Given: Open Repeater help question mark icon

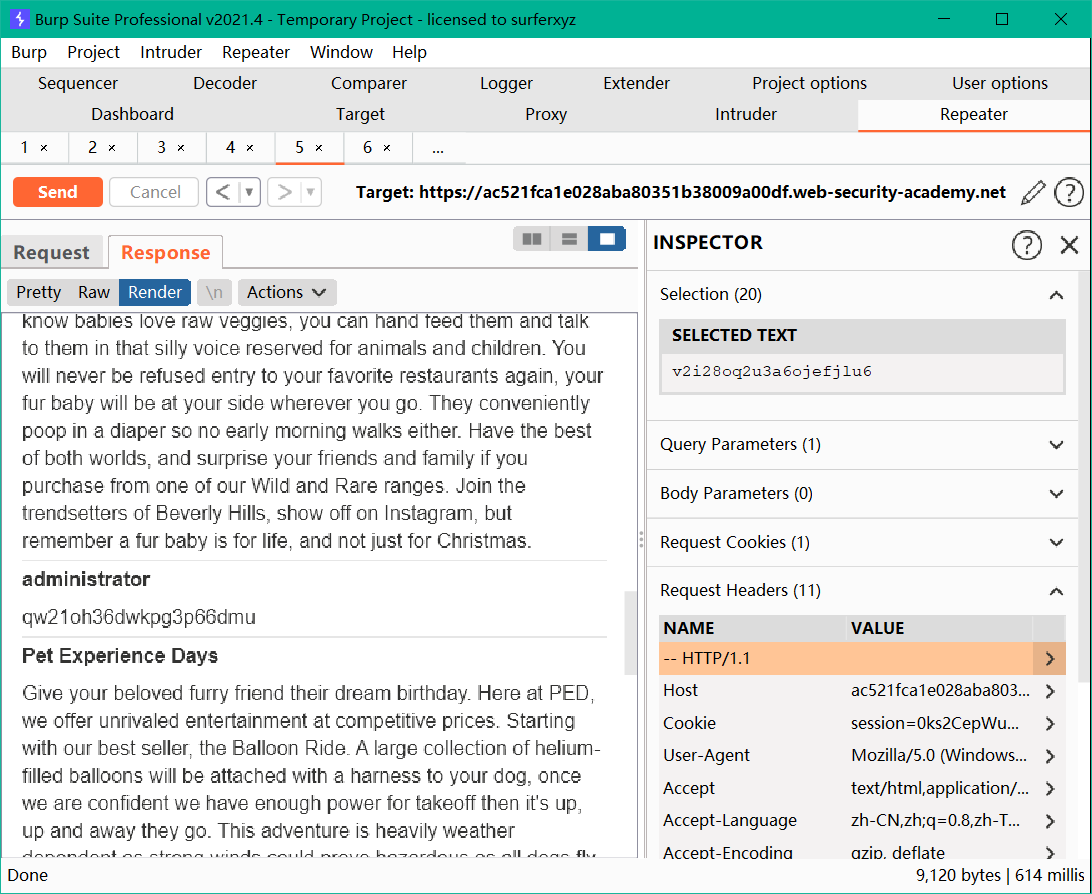Looking at the screenshot, I should [1068, 192].
